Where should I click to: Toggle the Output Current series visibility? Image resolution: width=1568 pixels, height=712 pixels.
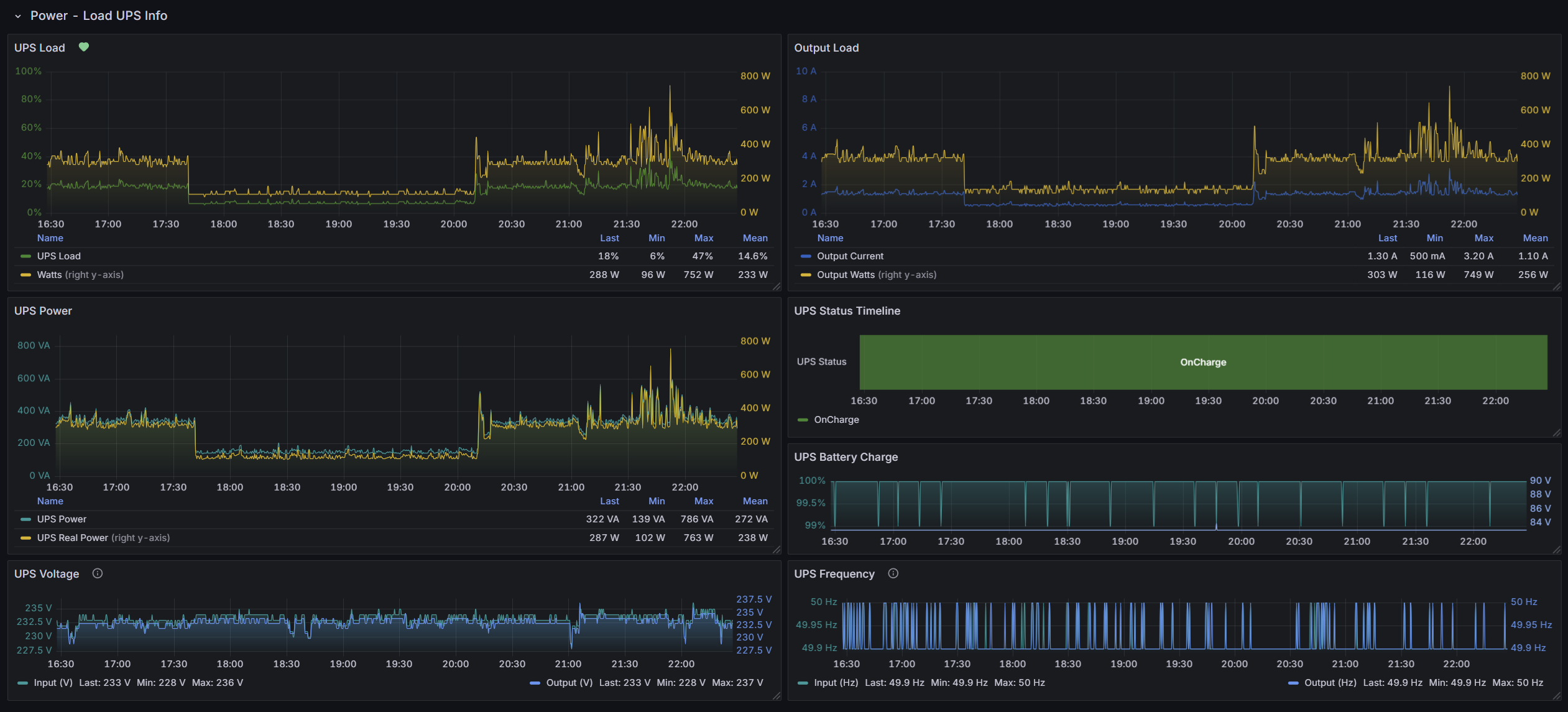pyautogui.click(x=849, y=256)
